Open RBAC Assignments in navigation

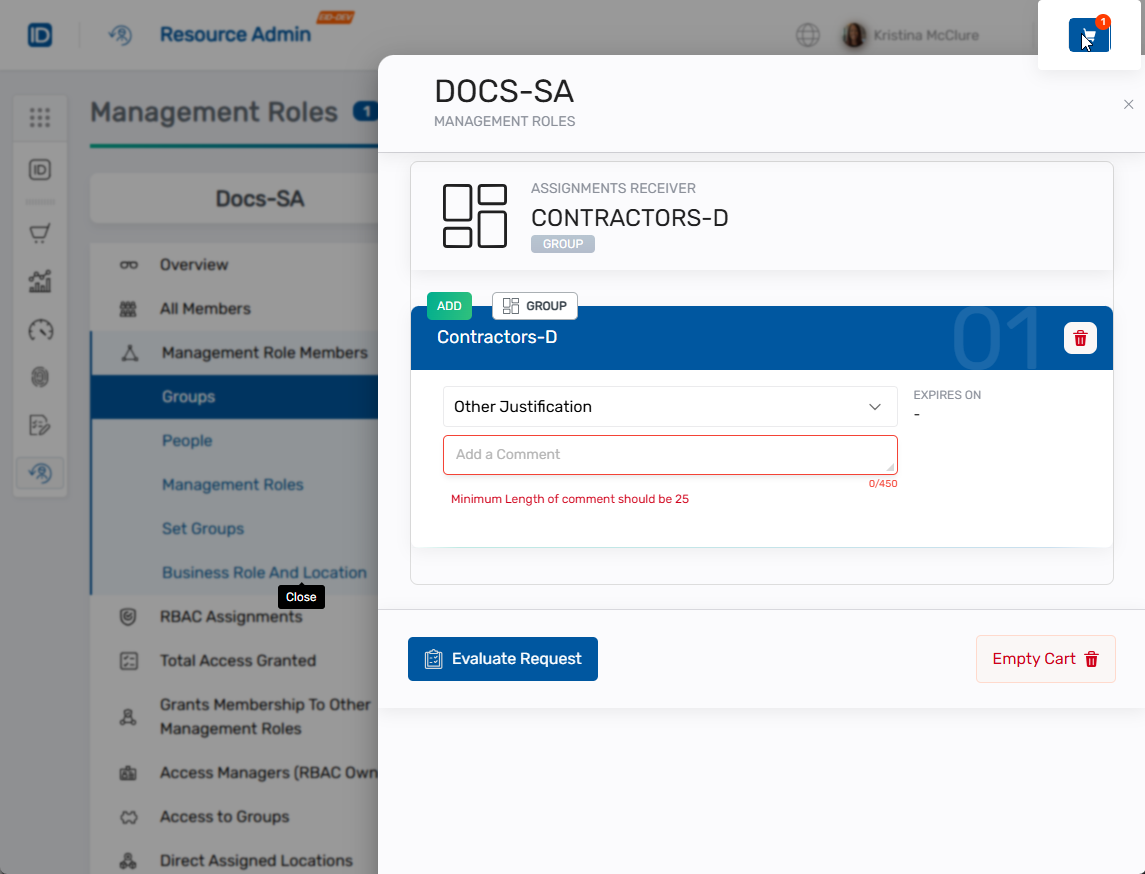pyautogui.click(x=230, y=617)
